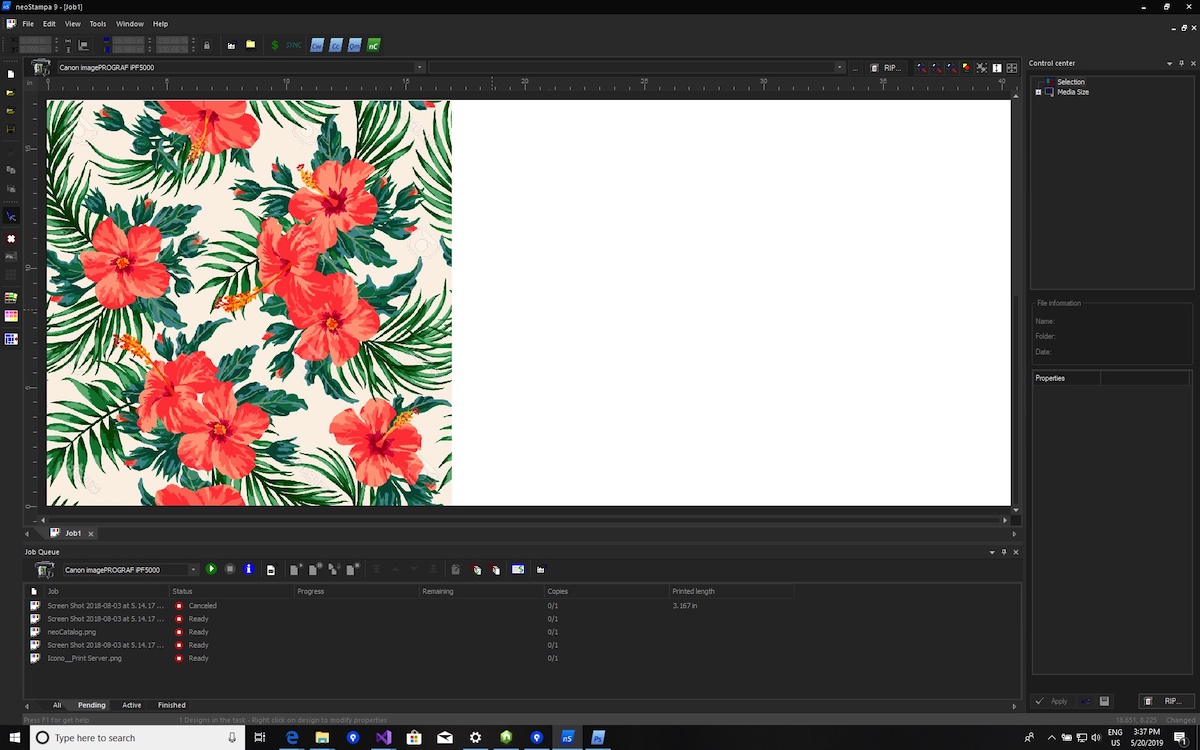The height and width of the screenshot is (750, 1200).
Task: Open the yellow folder icon in toolbar
Action: (x=250, y=45)
